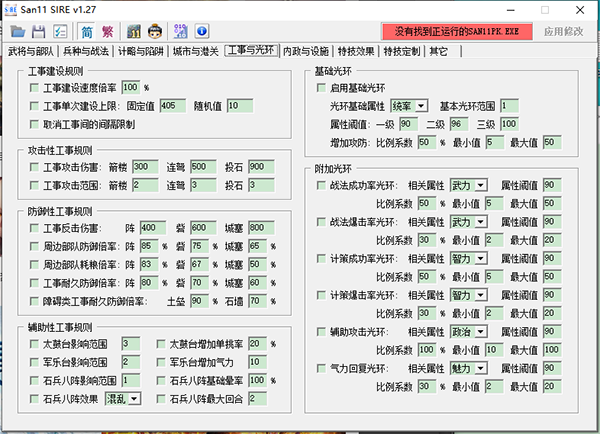Click 工事反击伤害 城塞 800 field
Image resolution: width=600 pixels, height=434 pixels.
[261, 228]
